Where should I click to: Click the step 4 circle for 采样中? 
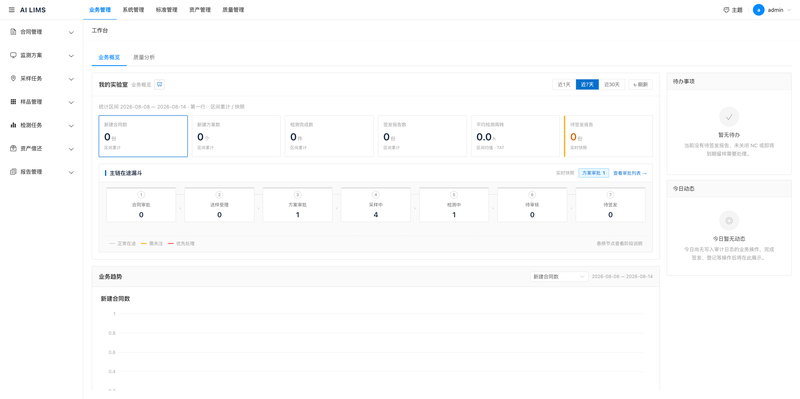click(x=376, y=195)
